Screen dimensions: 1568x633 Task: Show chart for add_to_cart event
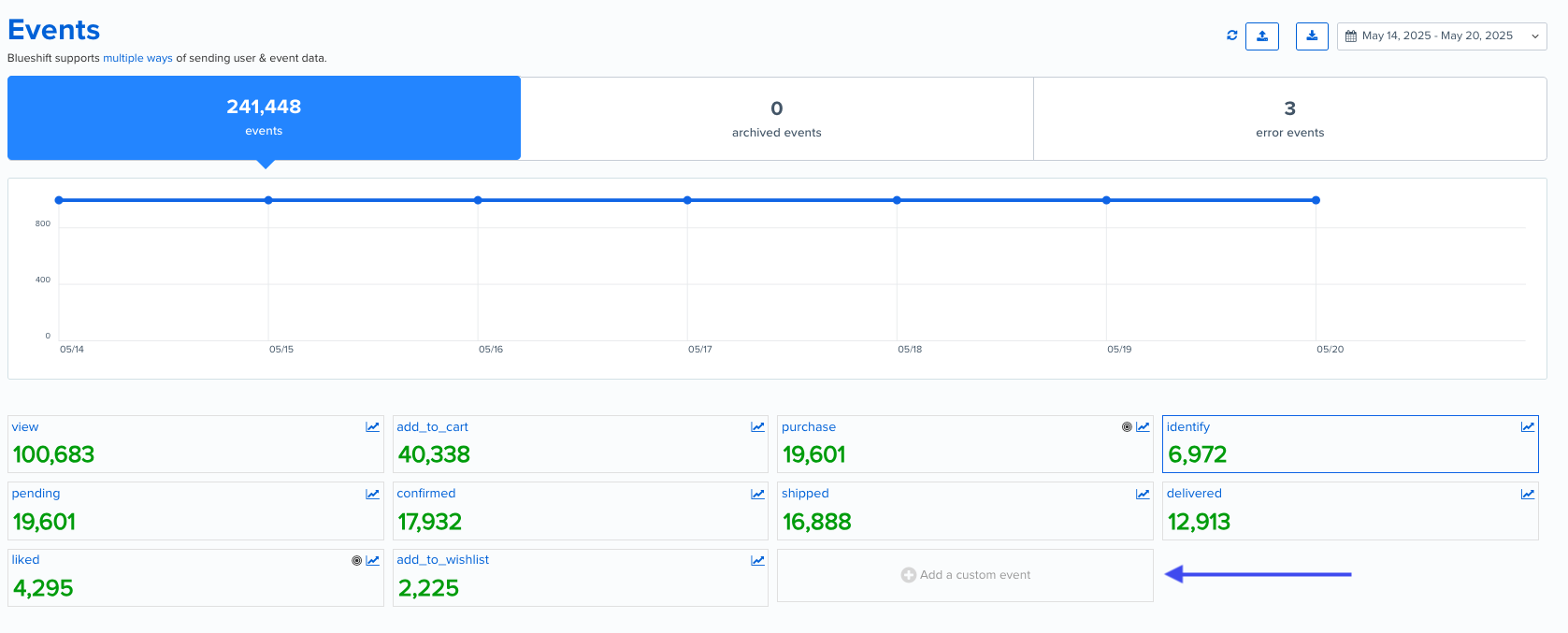(757, 427)
